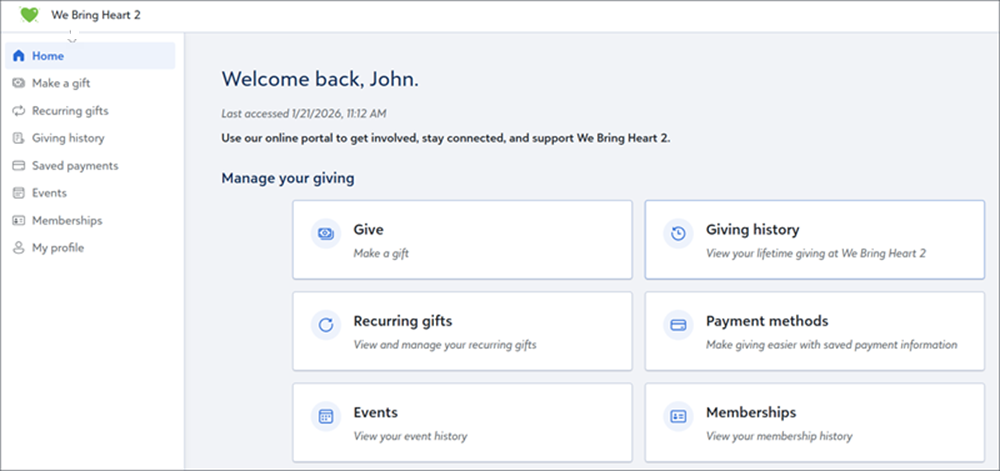Click the Last accessed 1/21/2026 timestamp text
This screenshot has width=1000, height=471.
(304, 114)
